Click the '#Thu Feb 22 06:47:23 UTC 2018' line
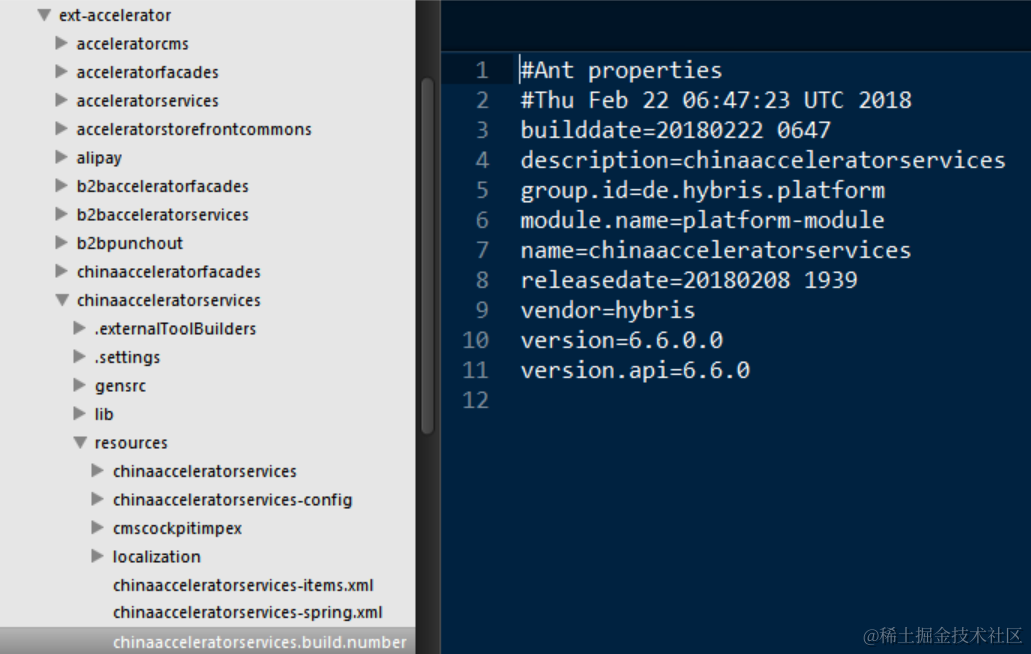Image resolution: width=1031 pixels, height=654 pixels. [716, 101]
